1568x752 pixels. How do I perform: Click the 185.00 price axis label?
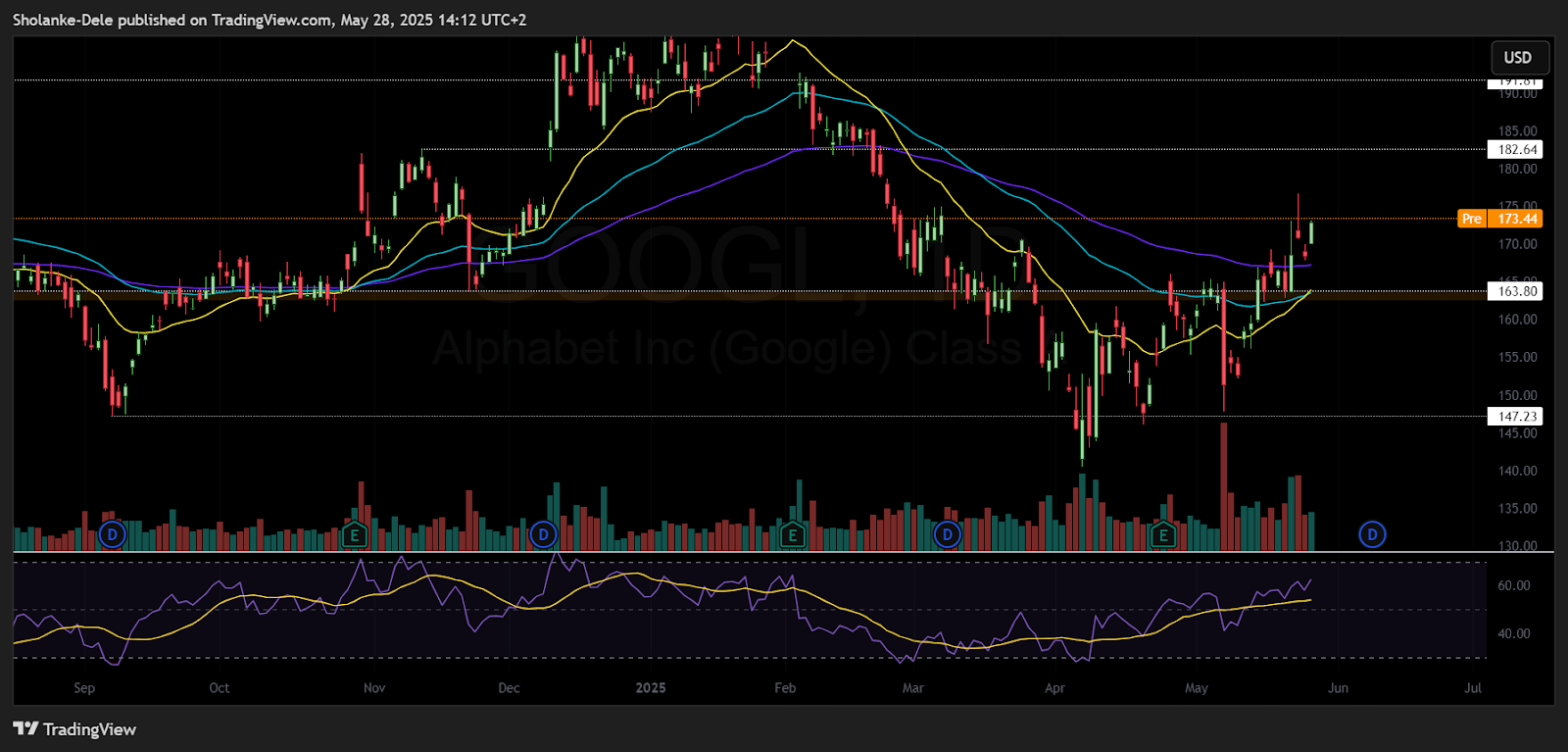pos(1517,130)
